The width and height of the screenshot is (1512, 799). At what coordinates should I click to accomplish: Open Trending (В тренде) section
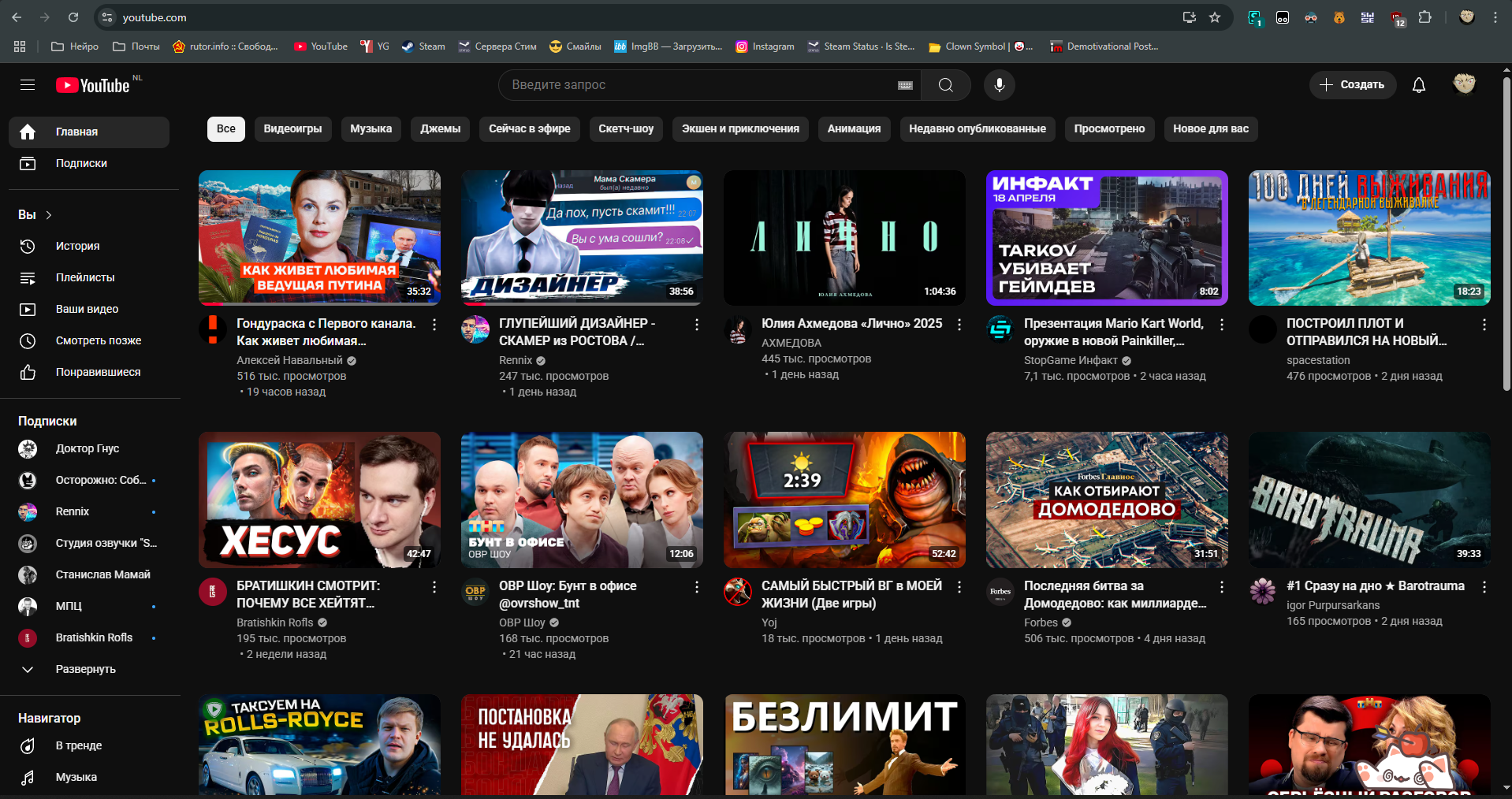78,745
